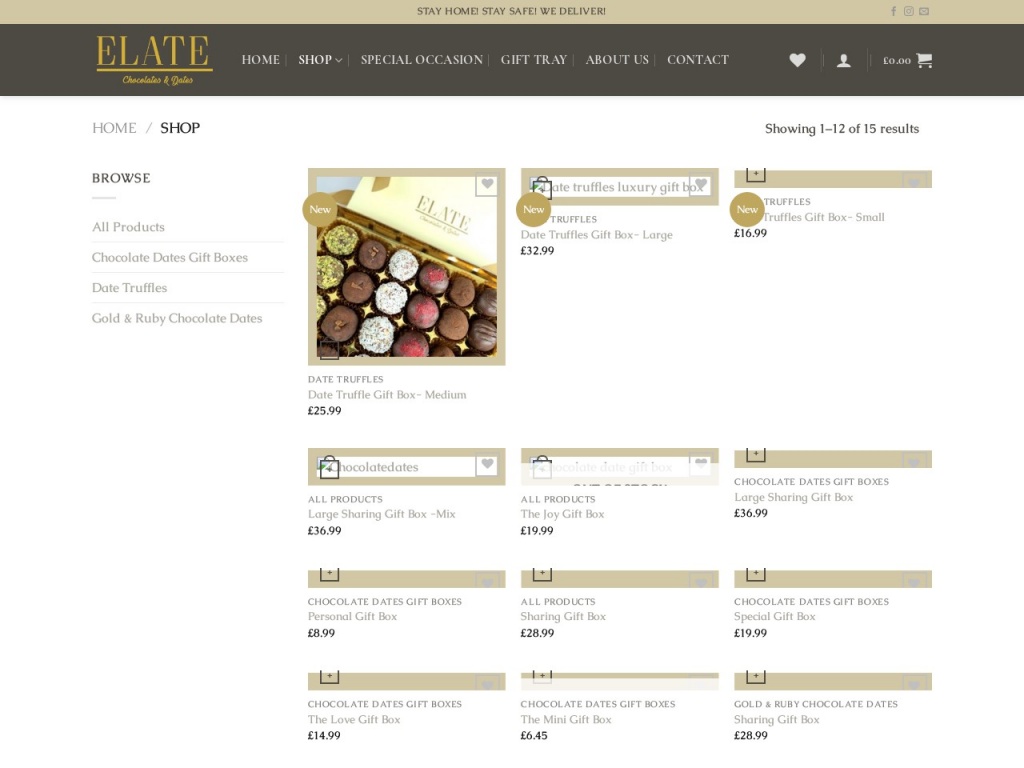The height and width of the screenshot is (768, 1024).
Task: Open the wishlist heart in header
Action: 797,60
